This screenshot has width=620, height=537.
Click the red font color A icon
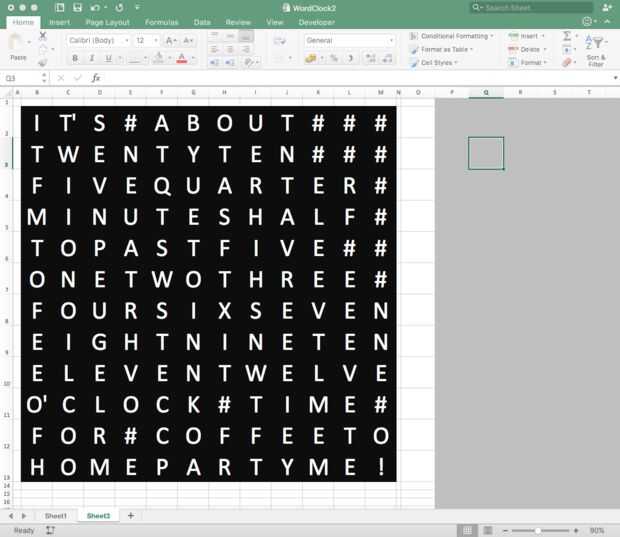click(x=181, y=59)
